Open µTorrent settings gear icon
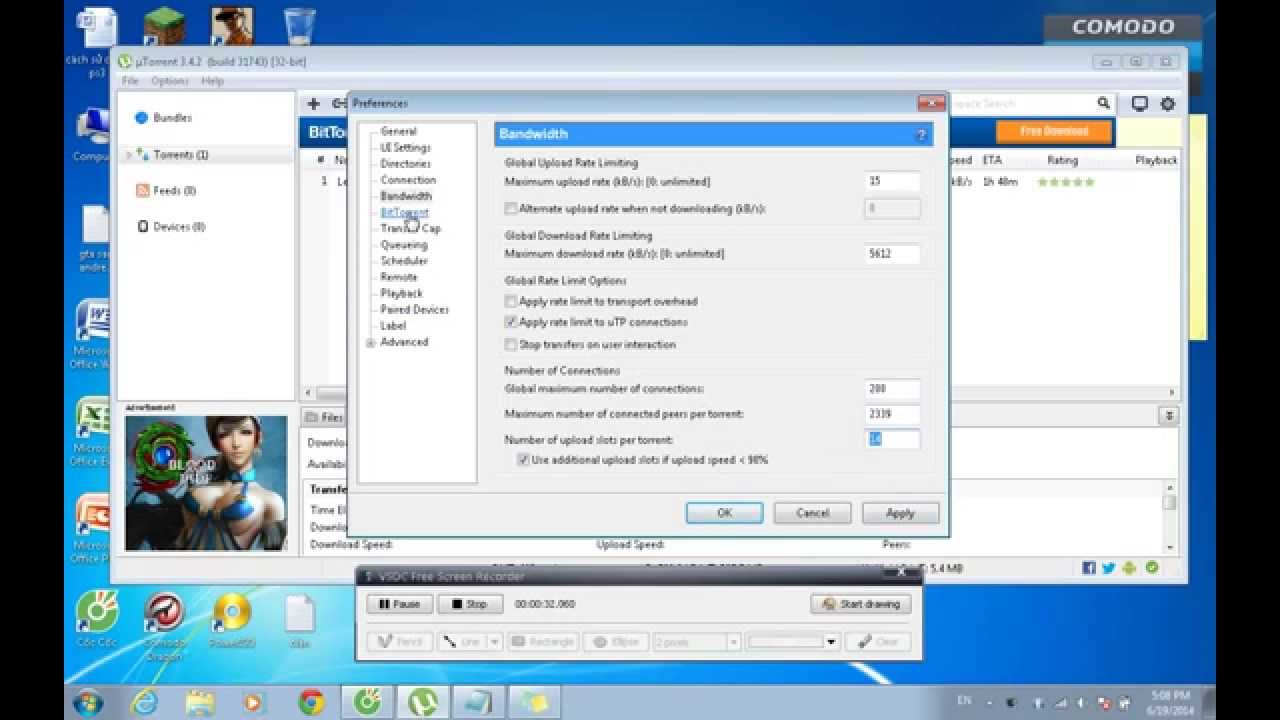The height and width of the screenshot is (720, 1280). (1167, 103)
